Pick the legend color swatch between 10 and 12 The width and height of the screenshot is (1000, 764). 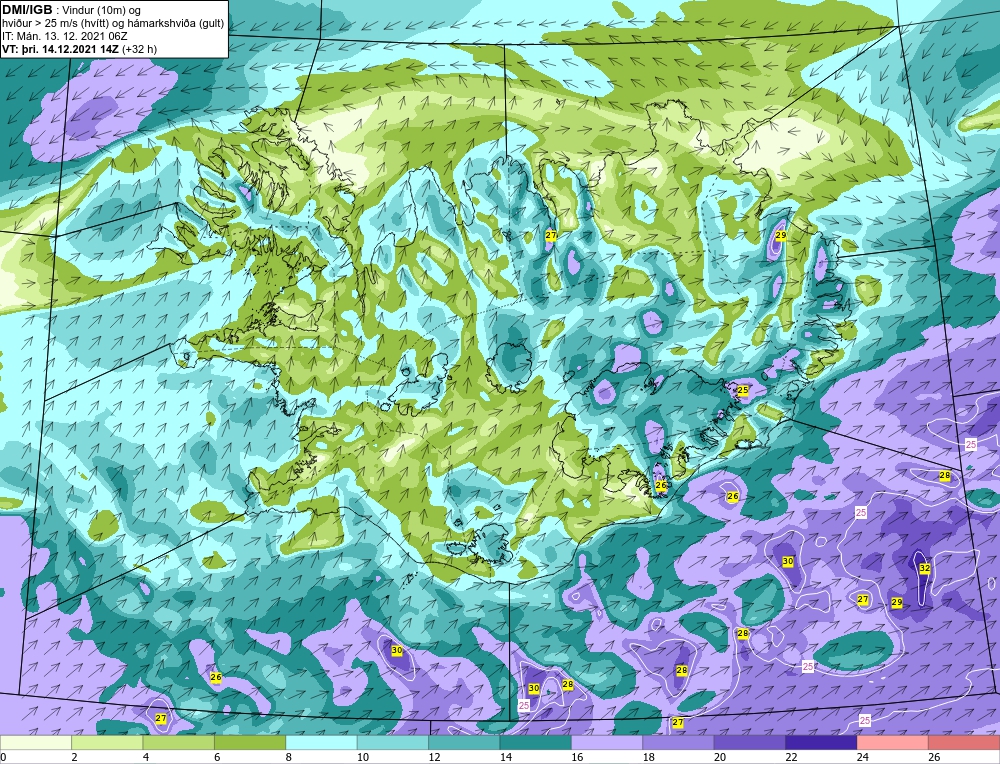pyautogui.click(x=393, y=743)
